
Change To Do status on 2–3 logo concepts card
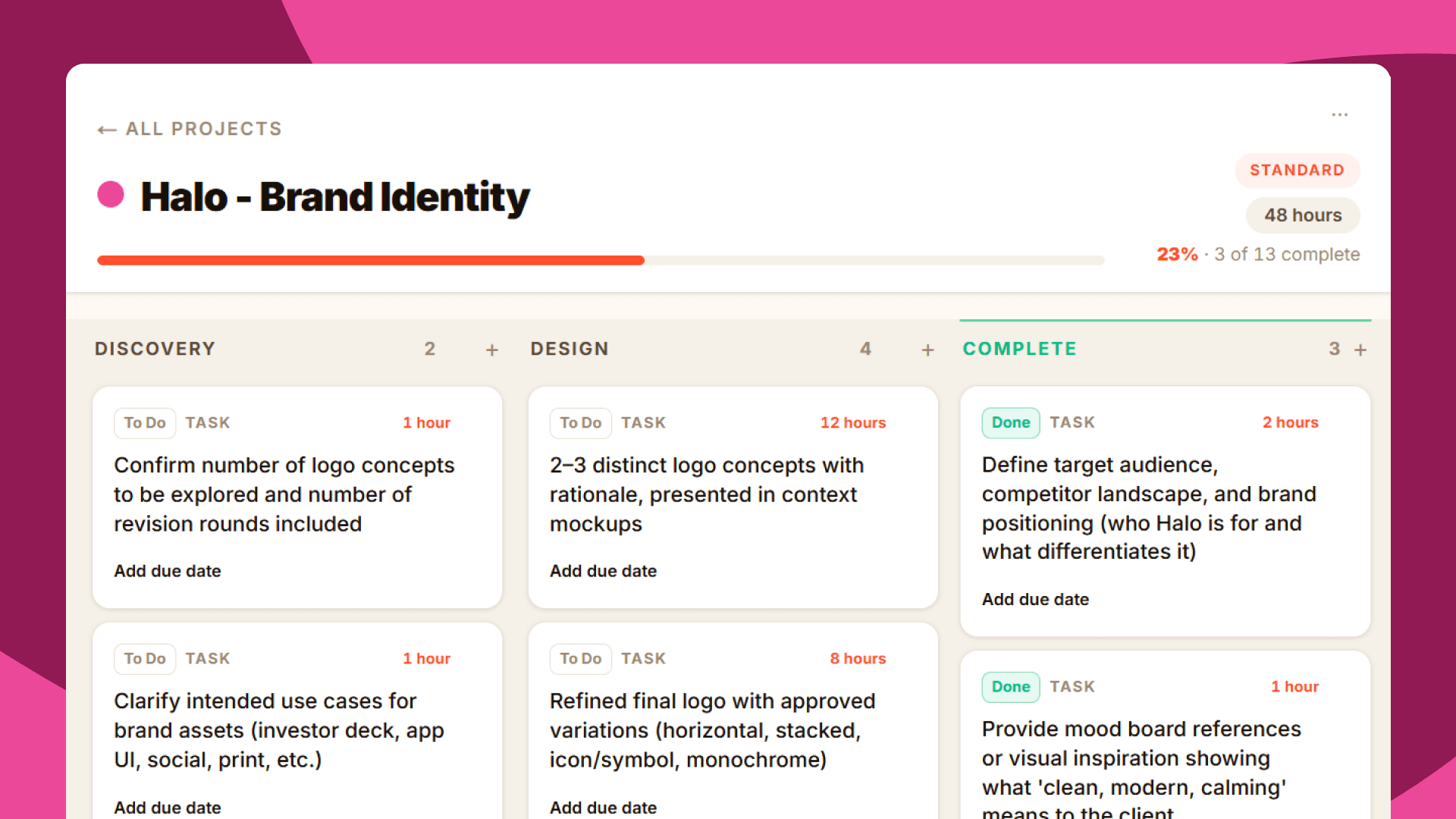(581, 423)
